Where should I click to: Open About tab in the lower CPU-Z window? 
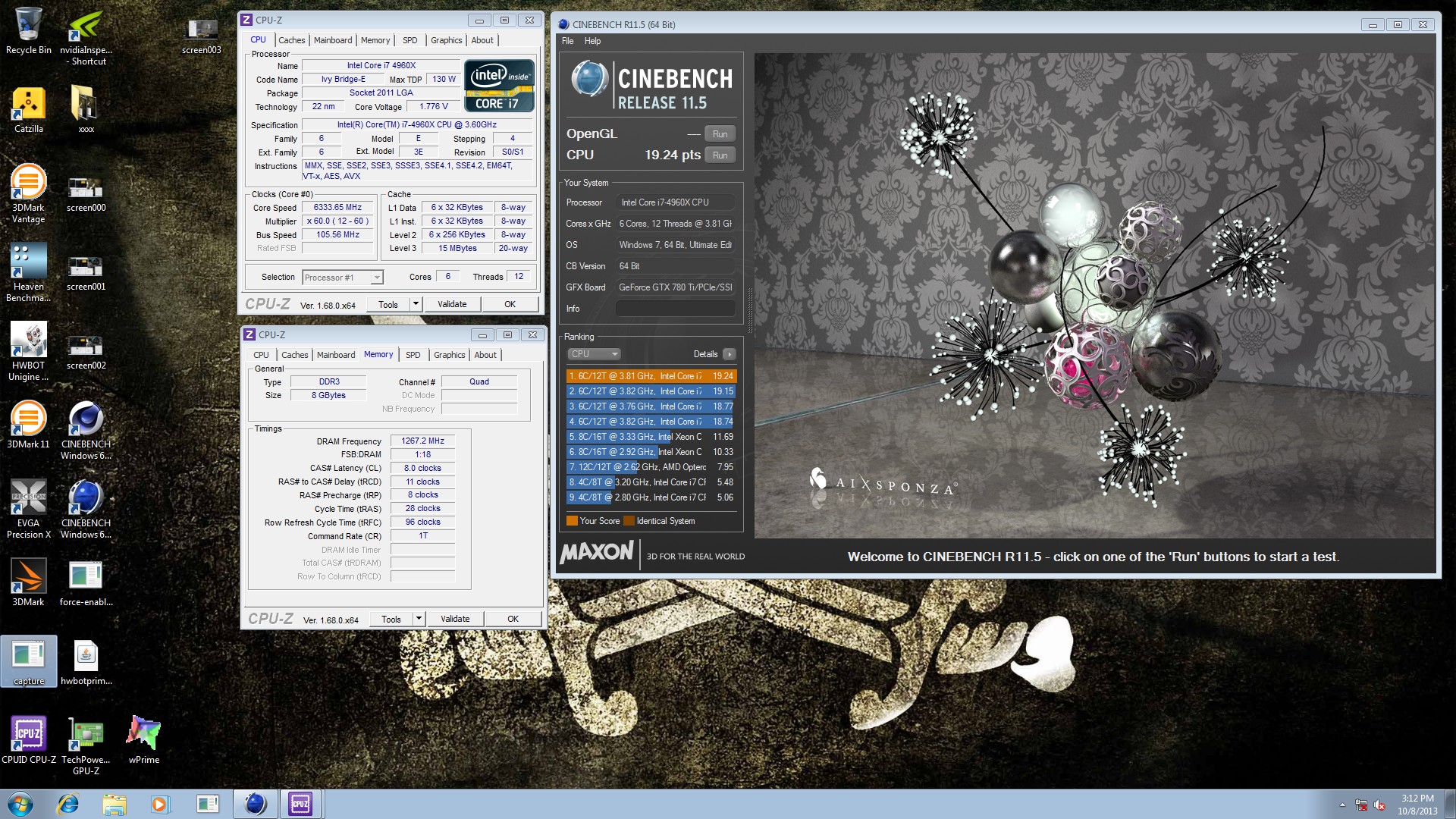[x=485, y=355]
